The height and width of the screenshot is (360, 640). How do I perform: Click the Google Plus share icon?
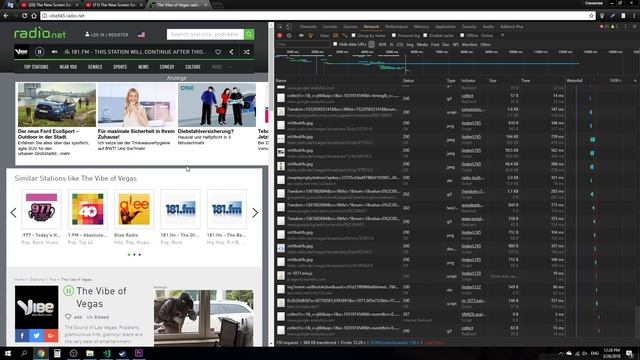[51, 336]
